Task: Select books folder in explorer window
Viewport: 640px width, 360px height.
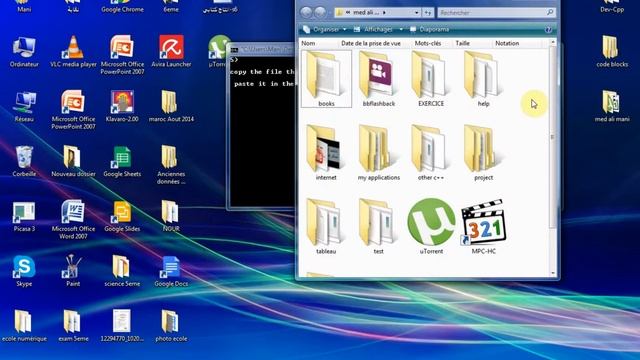Action: [326, 79]
